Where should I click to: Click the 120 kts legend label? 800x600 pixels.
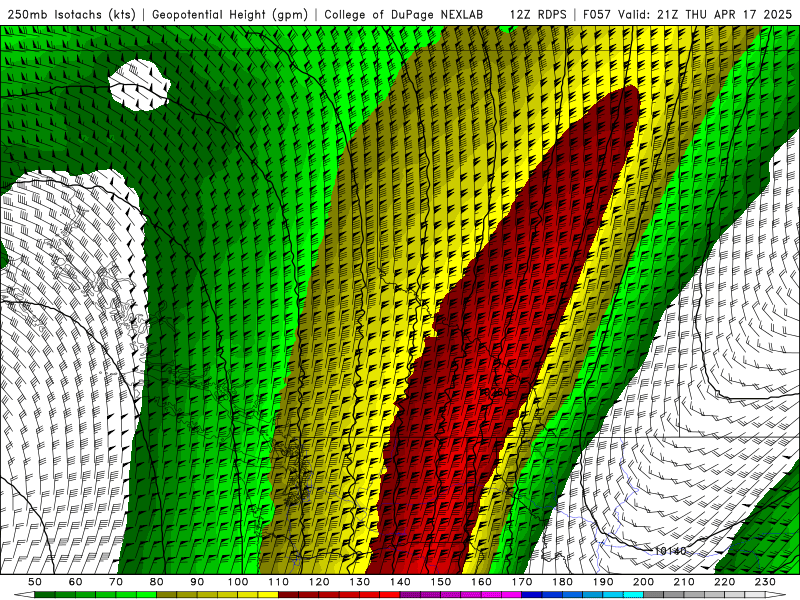coord(319,582)
